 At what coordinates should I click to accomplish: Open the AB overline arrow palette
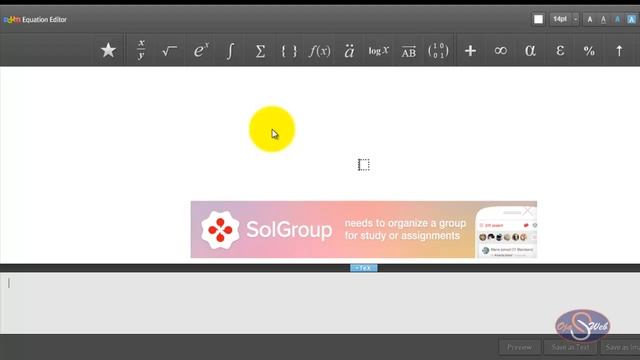(x=409, y=51)
